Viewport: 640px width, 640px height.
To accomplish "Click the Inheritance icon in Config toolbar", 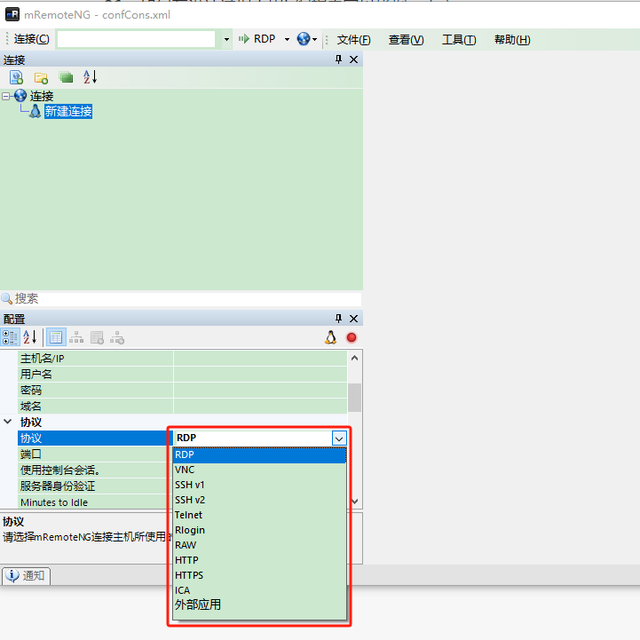I will point(76,338).
